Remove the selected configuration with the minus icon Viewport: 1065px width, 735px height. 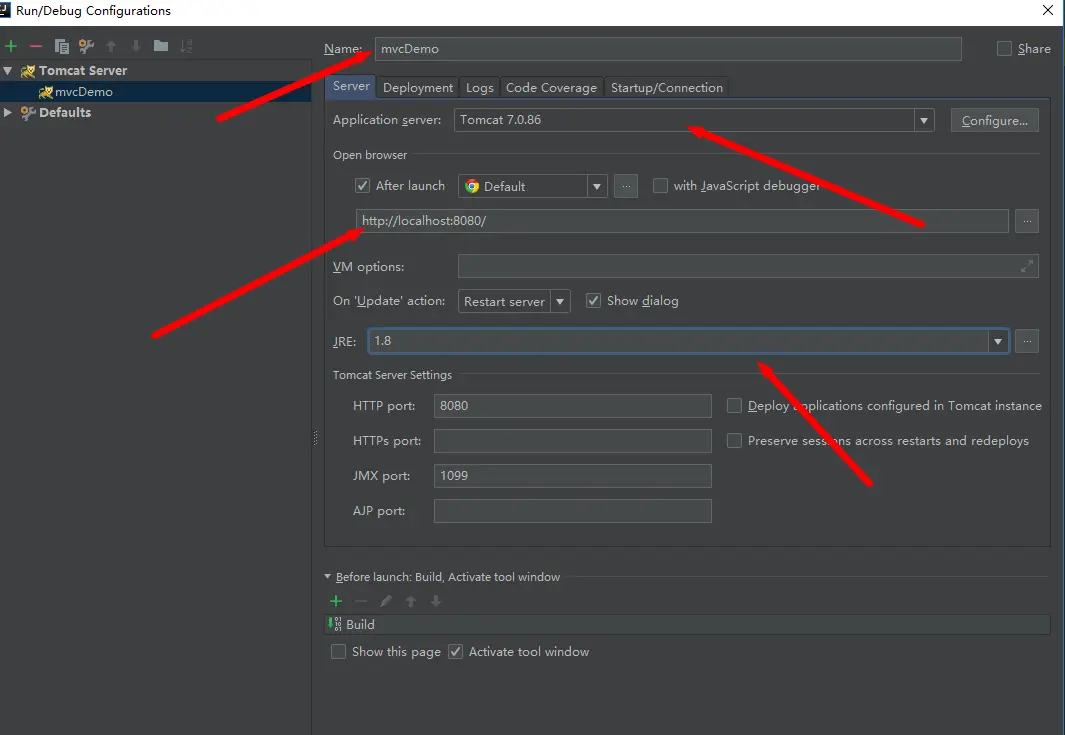[36, 46]
